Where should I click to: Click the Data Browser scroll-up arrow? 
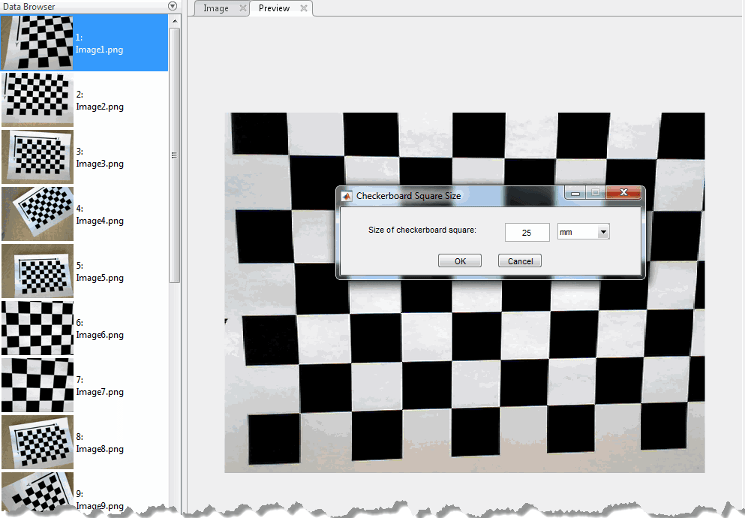(174, 21)
